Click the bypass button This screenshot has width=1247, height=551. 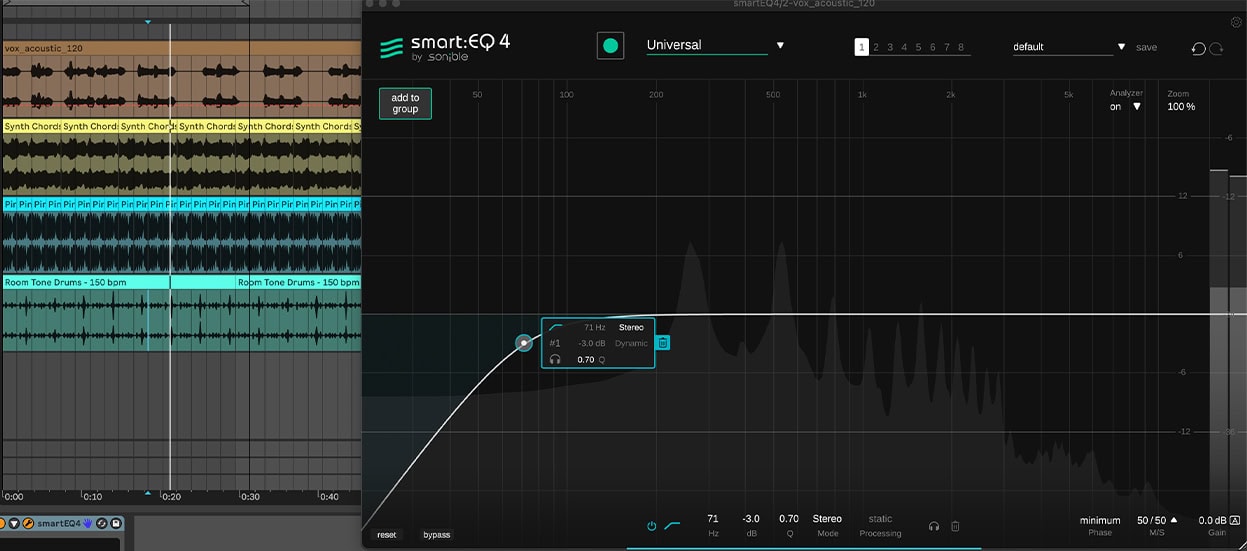click(x=437, y=535)
